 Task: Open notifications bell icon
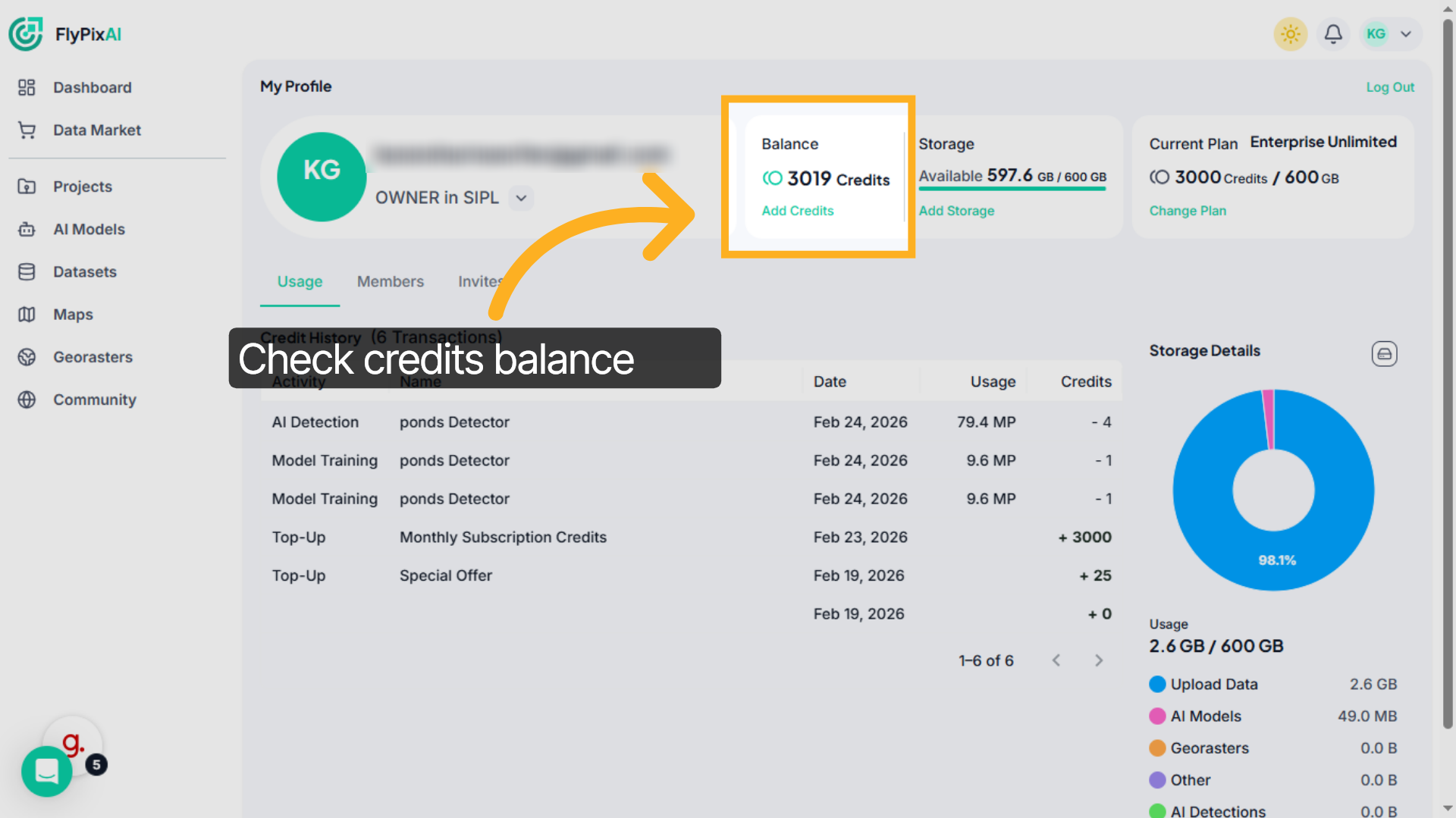1333,34
